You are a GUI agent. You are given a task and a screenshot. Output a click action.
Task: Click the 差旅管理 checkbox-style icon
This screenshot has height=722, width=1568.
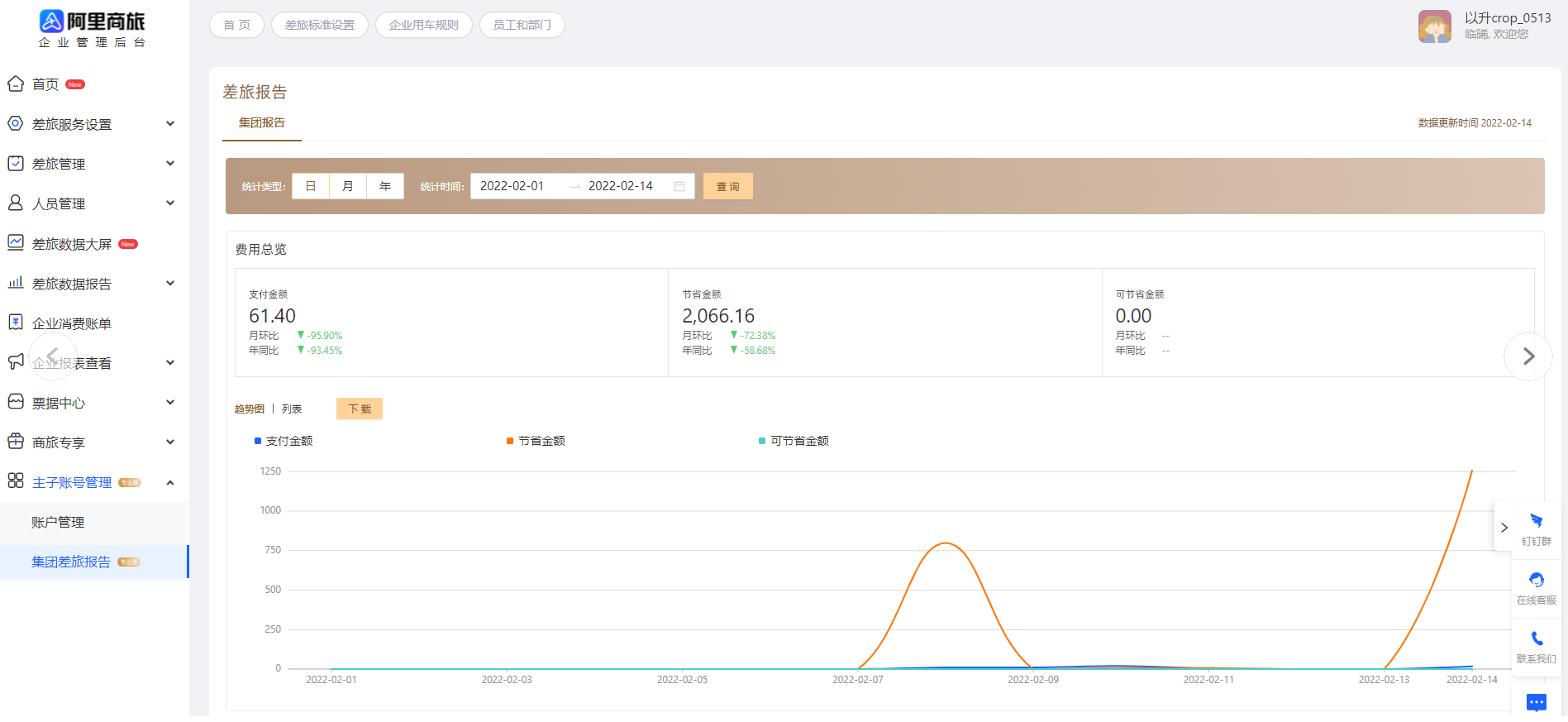point(16,163)
